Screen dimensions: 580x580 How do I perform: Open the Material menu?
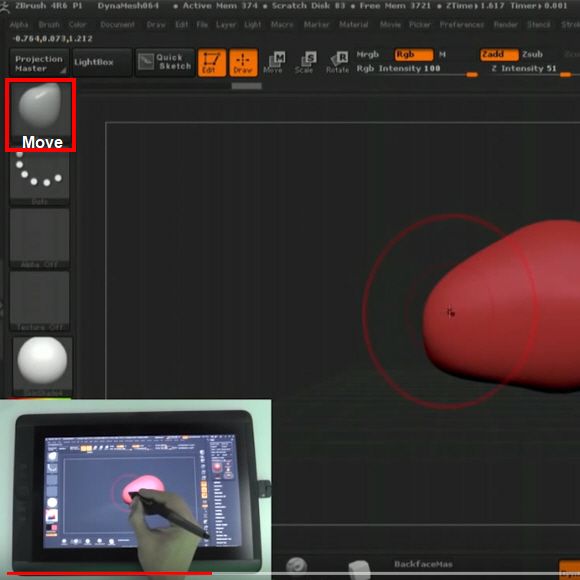[x=354, y=25]
